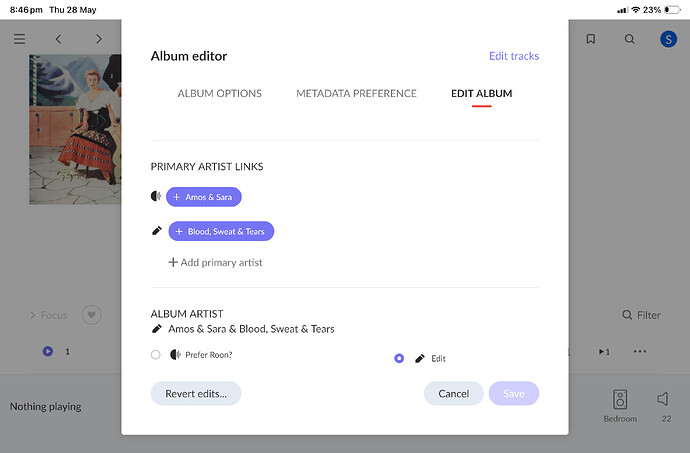This screenshot has height=453, width=690.
Task: Favorite album with heart icon
Action: (92, 315)
